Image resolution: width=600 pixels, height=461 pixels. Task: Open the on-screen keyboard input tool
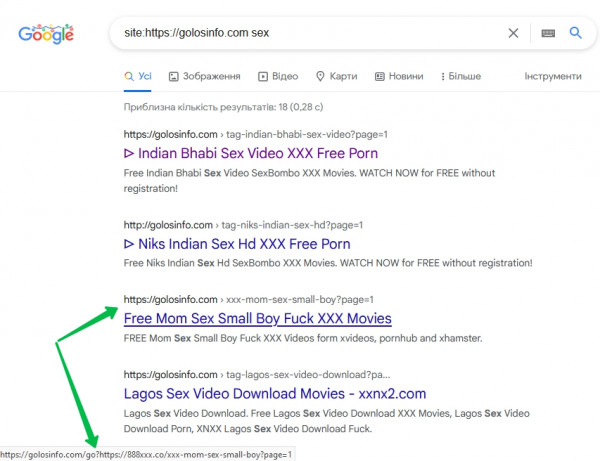click(x=548, y=33)
